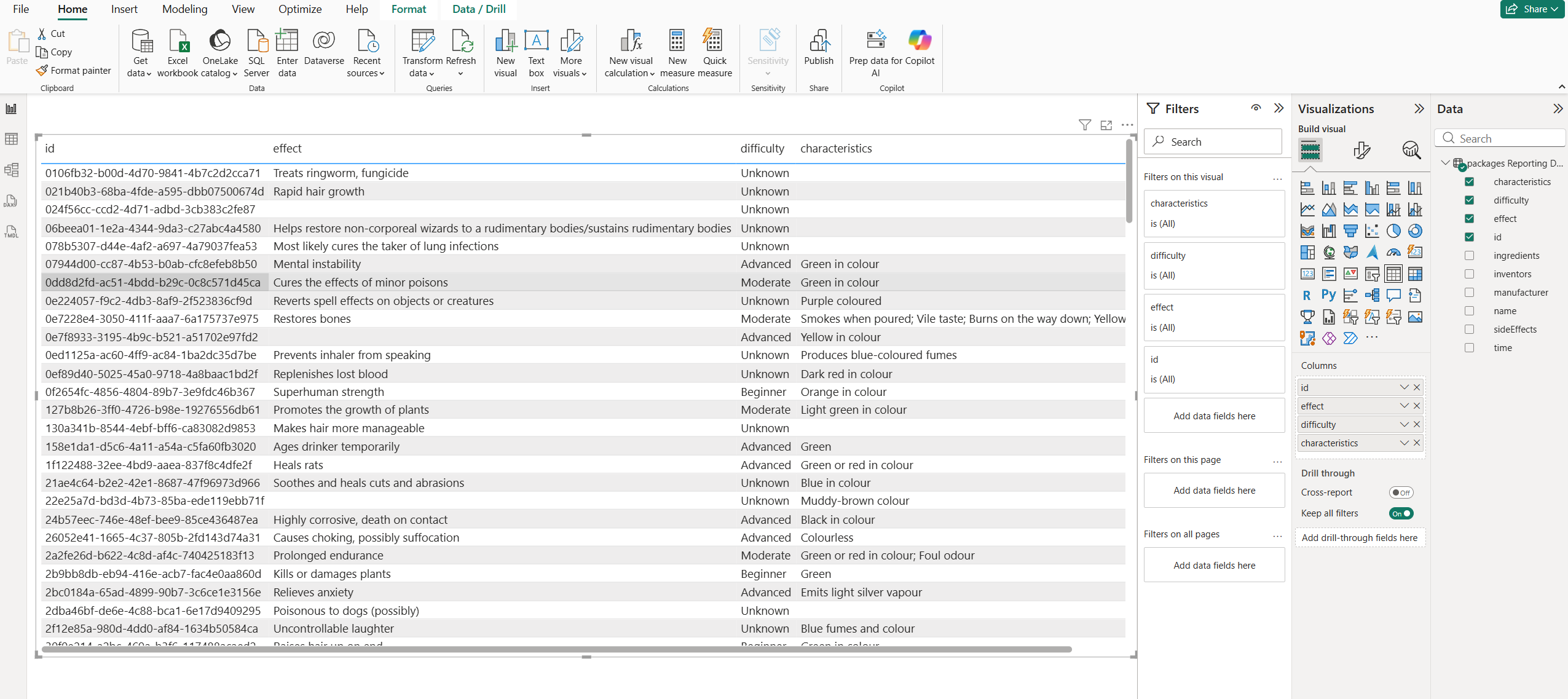
Task: Check the ingredients field checkbox
Action: (1469, 256)
